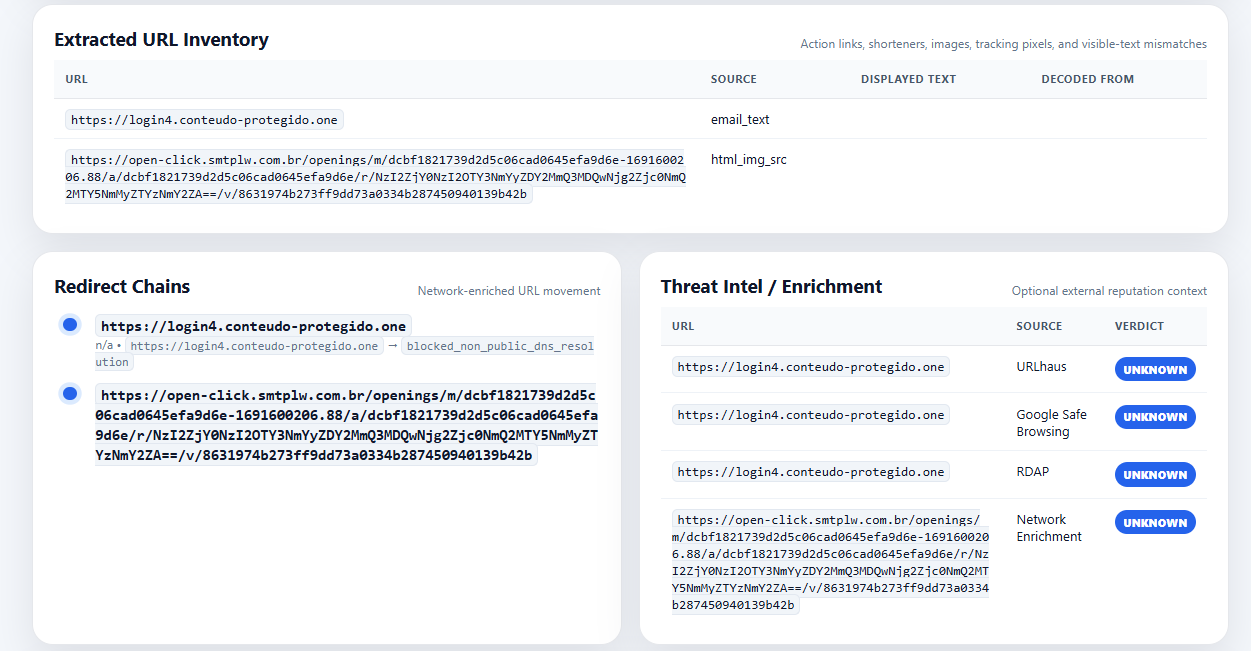
Task: Click the first redirect chain blue dot
Action: coord(70,325)
